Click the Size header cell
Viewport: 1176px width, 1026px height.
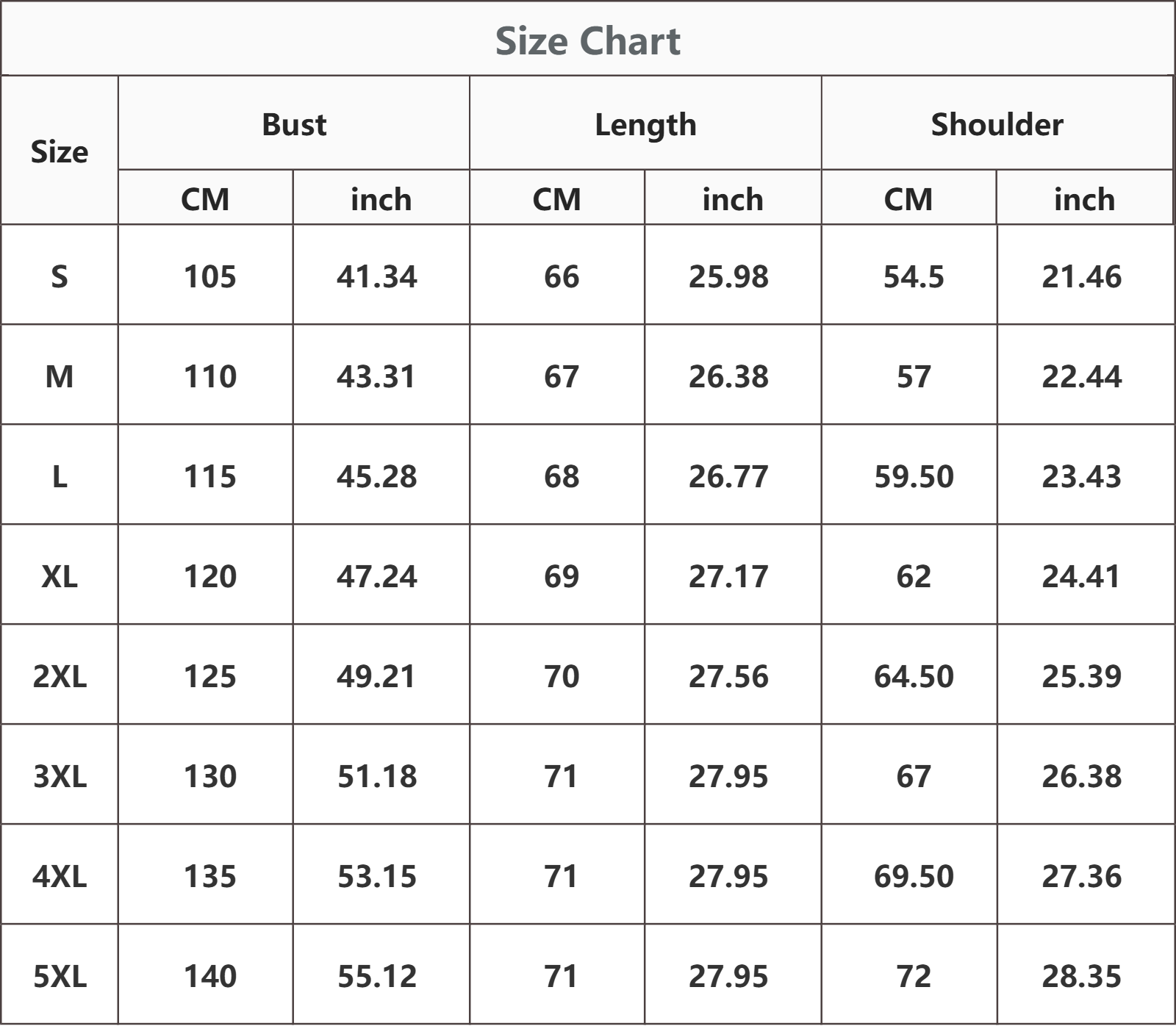[x=60, y=151]
